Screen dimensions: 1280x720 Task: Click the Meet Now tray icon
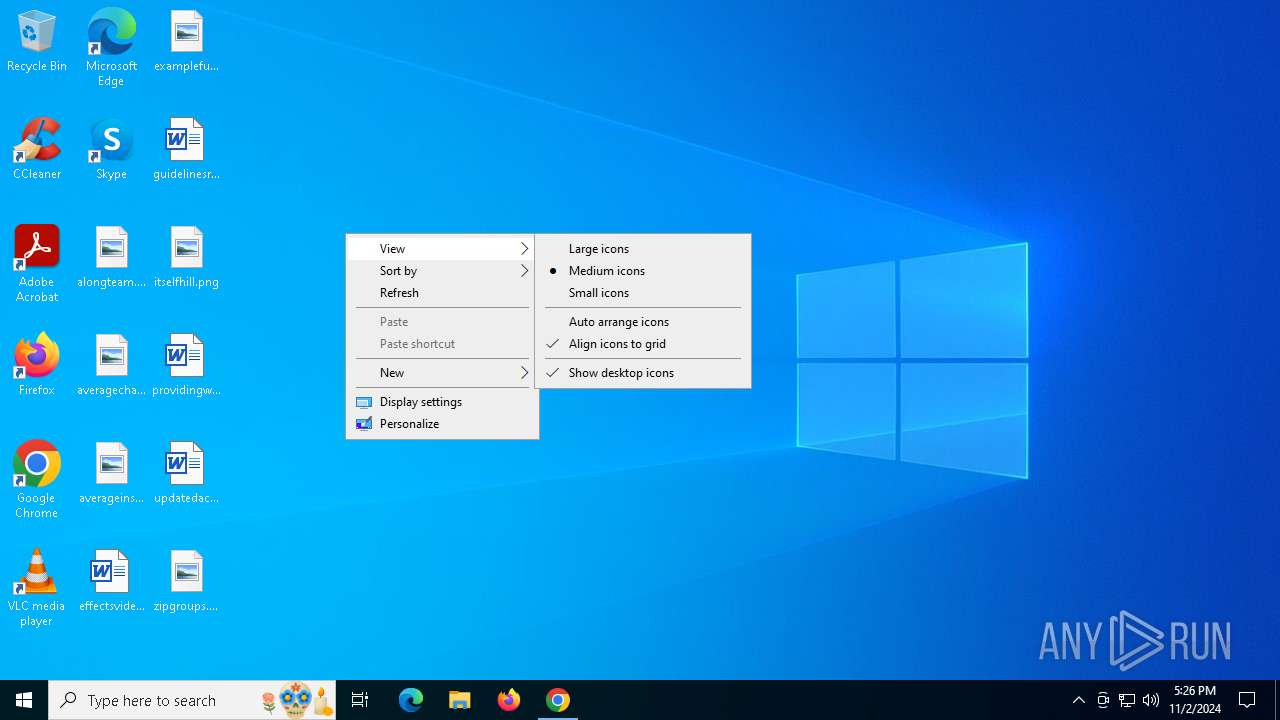click(1103, 700)
